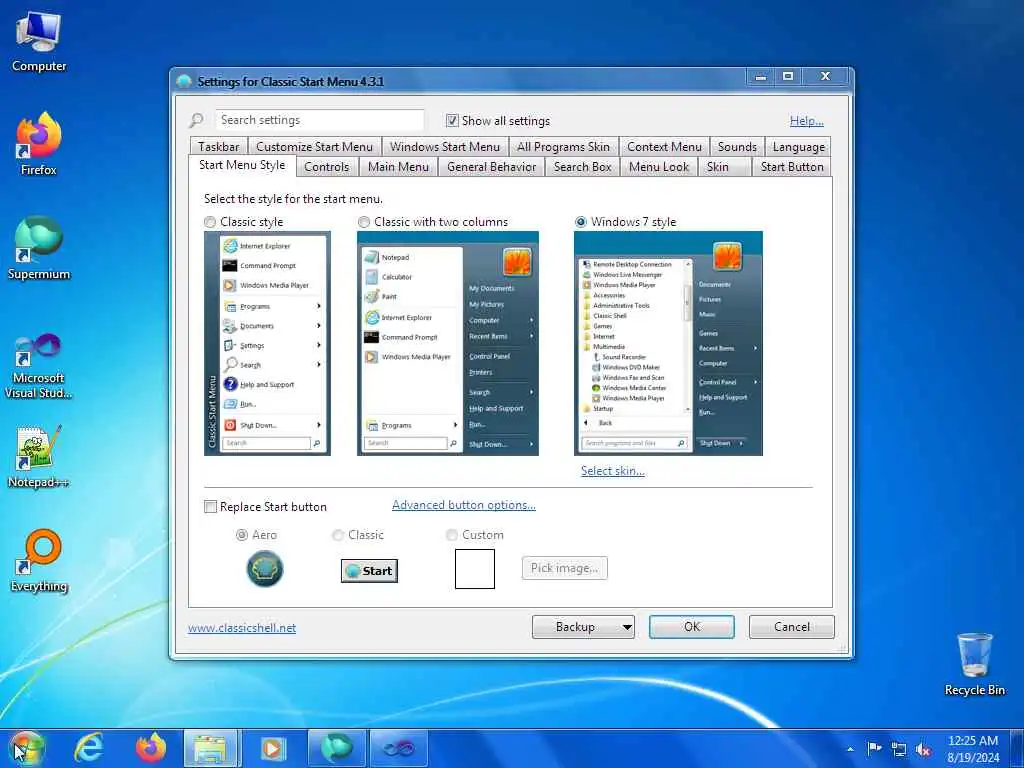
Task: Click the Aero shell start button image
Action: pos(264,569)
